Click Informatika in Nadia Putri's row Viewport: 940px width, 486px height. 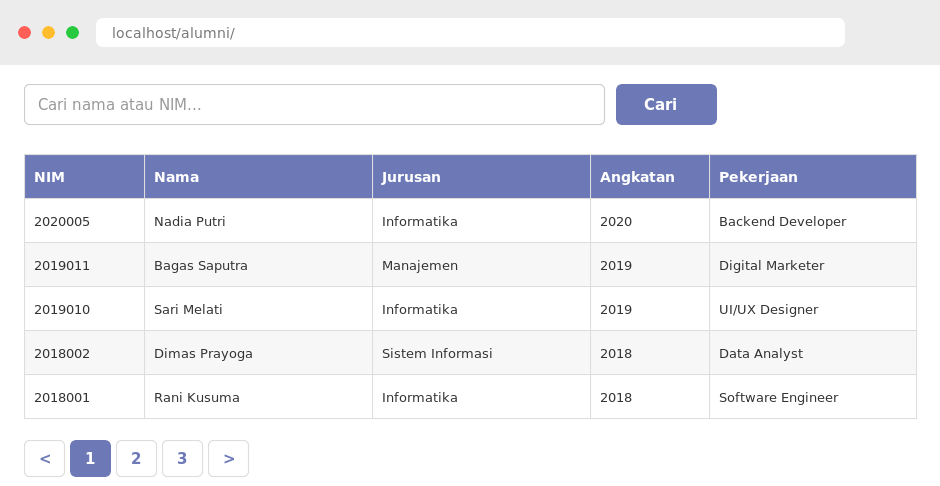(481, 221)
